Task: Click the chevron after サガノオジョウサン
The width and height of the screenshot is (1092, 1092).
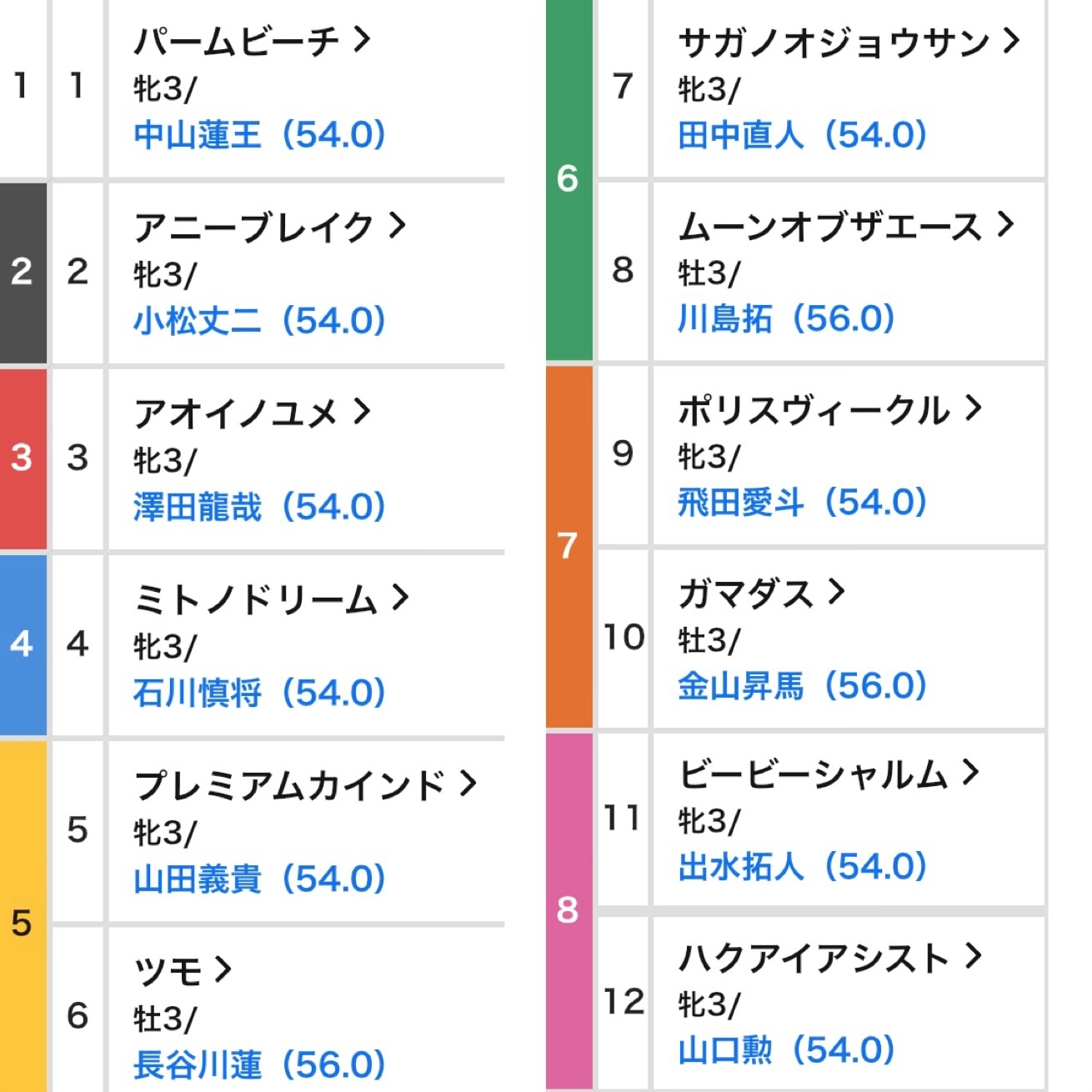Action: point(1011,39)
